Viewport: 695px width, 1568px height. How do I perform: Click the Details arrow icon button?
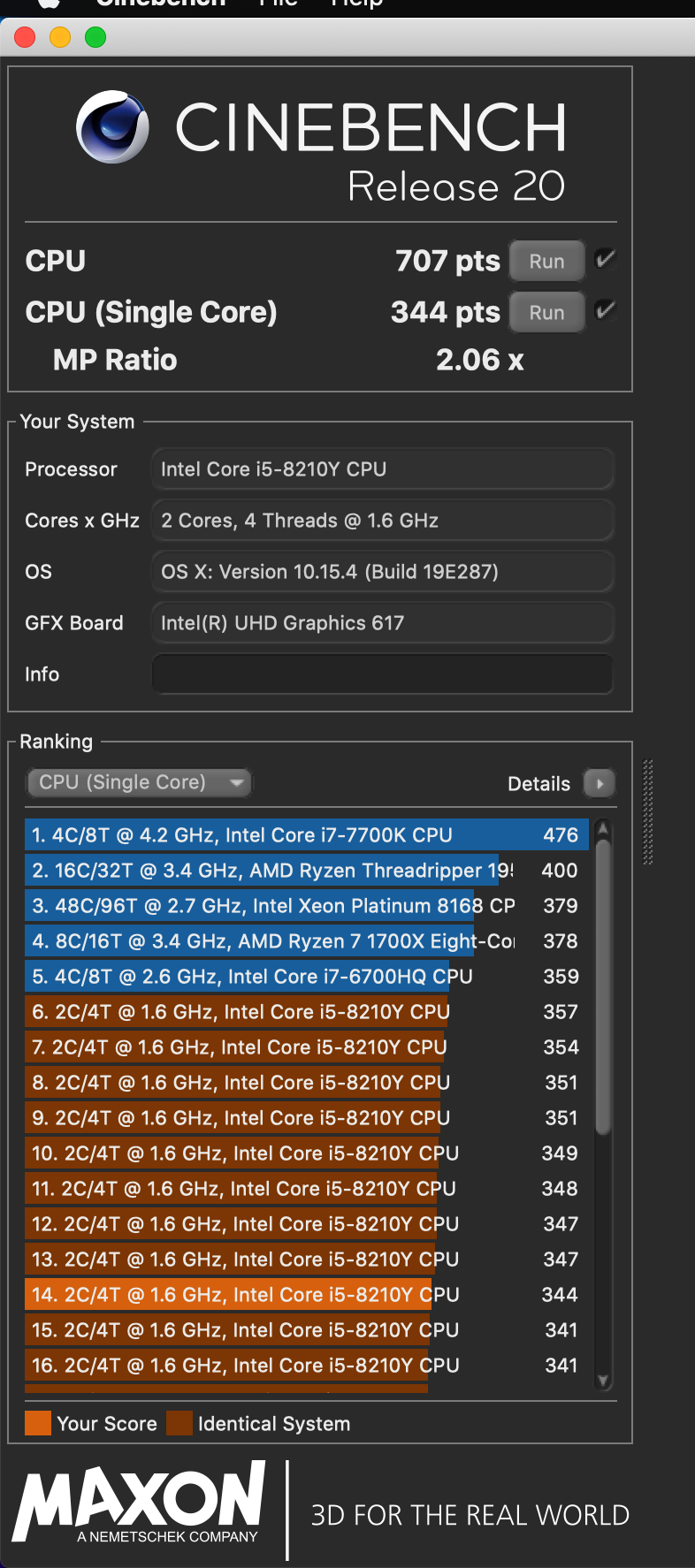click(600, 783)
